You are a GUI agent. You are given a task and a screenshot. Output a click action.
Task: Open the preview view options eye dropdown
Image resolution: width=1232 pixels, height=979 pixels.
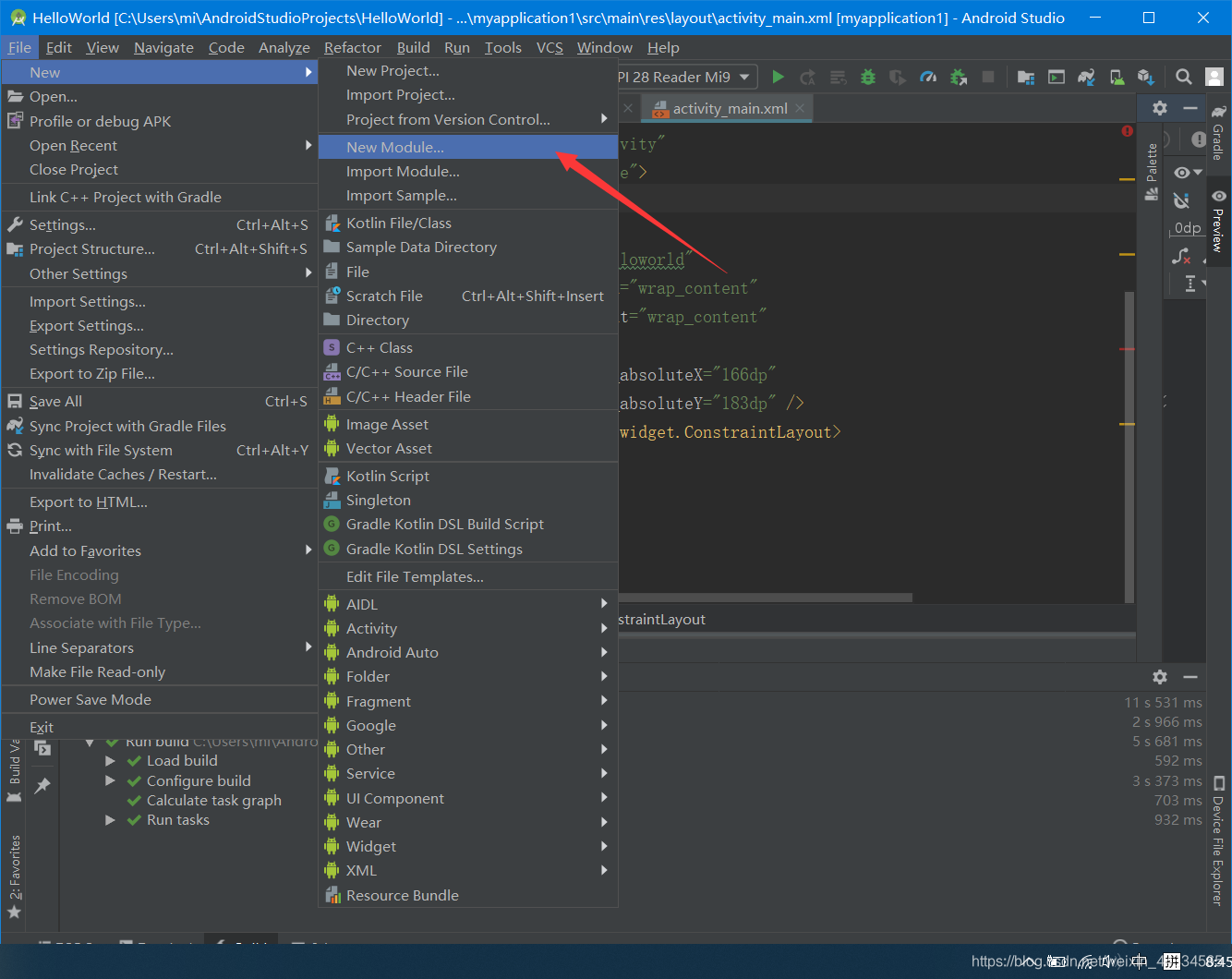click(x=1188, y=173)
